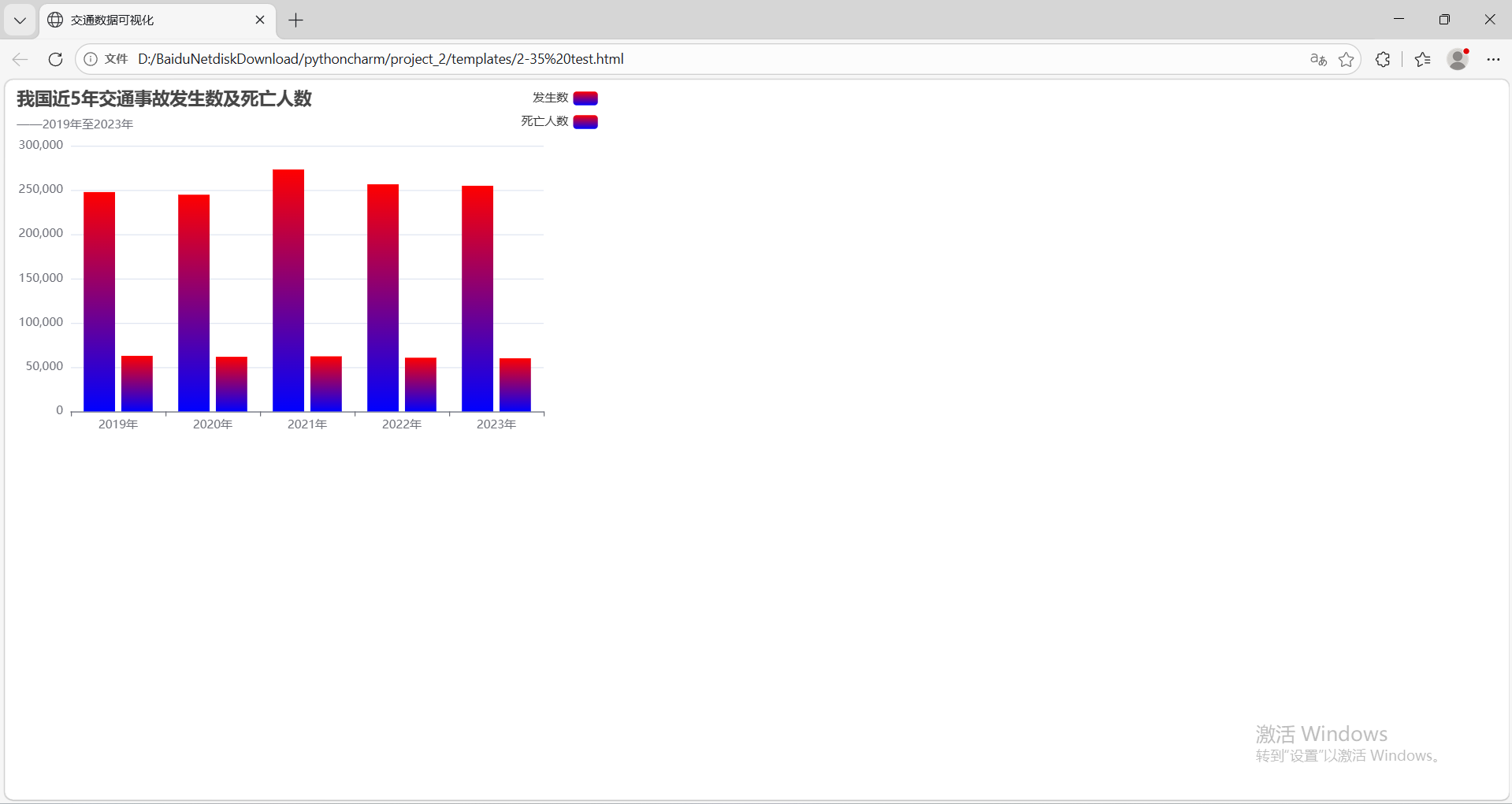Screen dimensions: 1512x804
Task: Click the 2020年 发生数 tall bar
Action: [x=194, y=303]
